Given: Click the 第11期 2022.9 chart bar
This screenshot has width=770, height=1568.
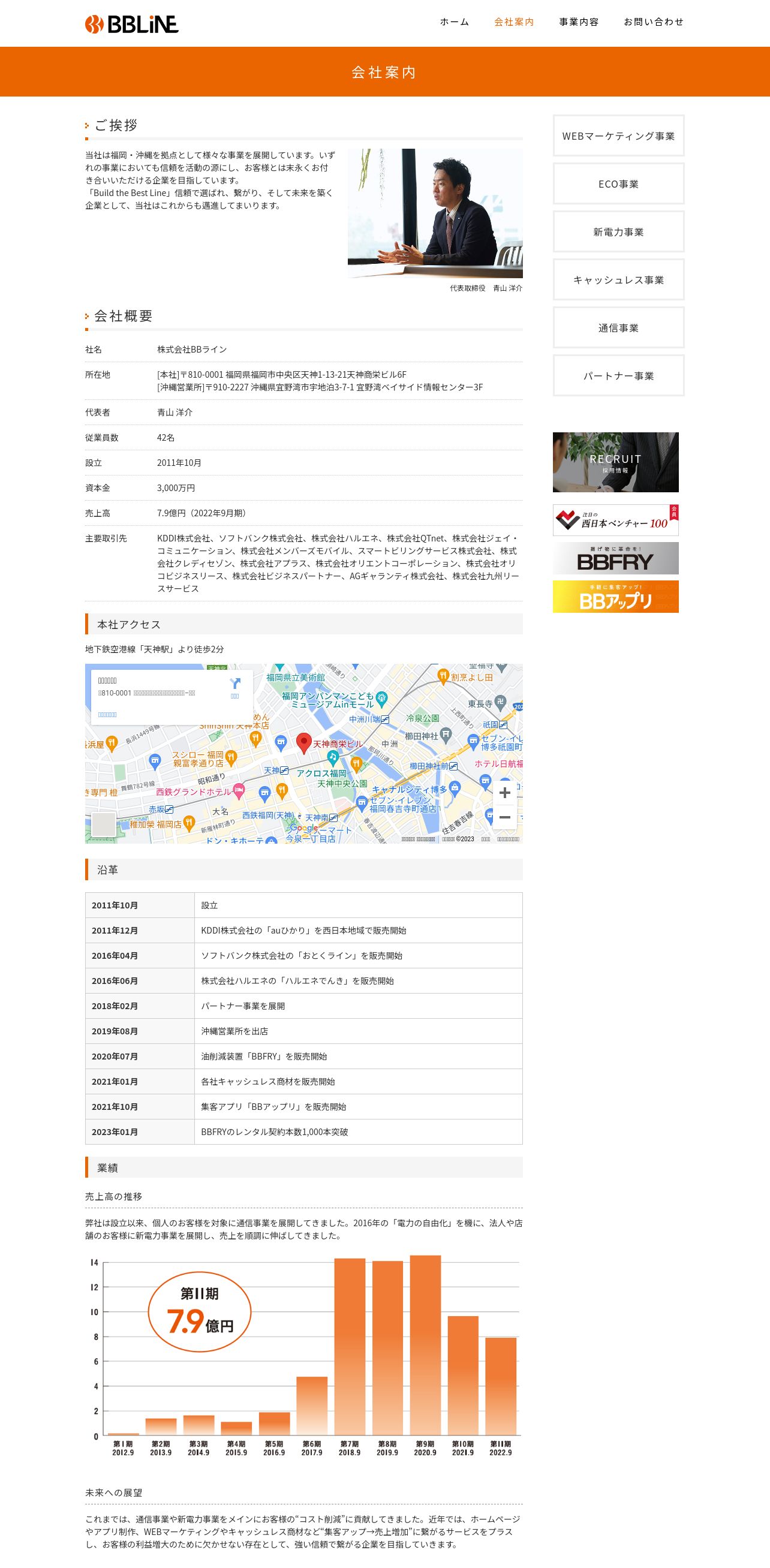Looking at the screenshot, I should click(501, 1386).
